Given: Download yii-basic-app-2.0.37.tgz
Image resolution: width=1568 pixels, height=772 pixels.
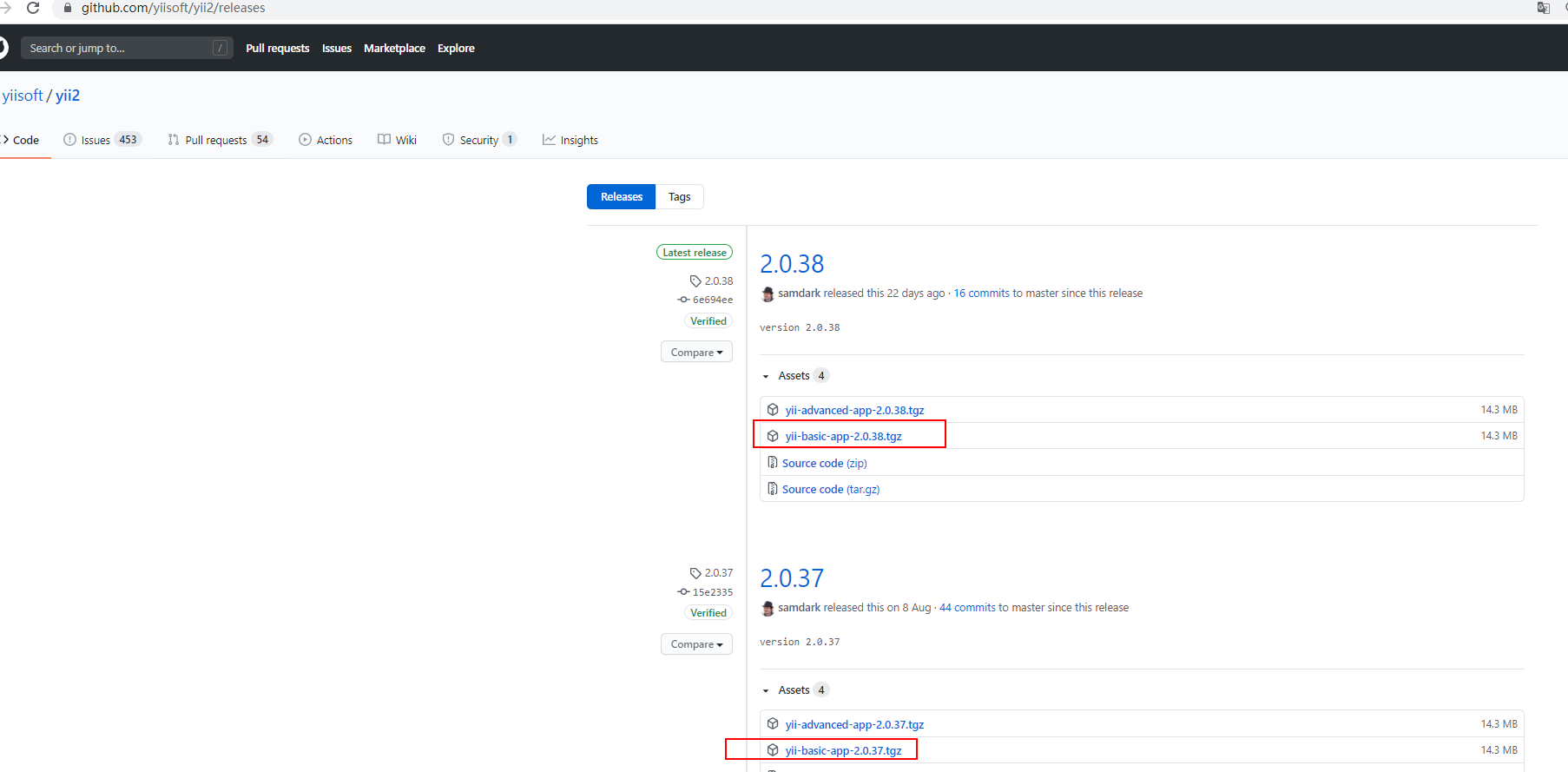Looking at the screenshot, I should coord(844,750).
